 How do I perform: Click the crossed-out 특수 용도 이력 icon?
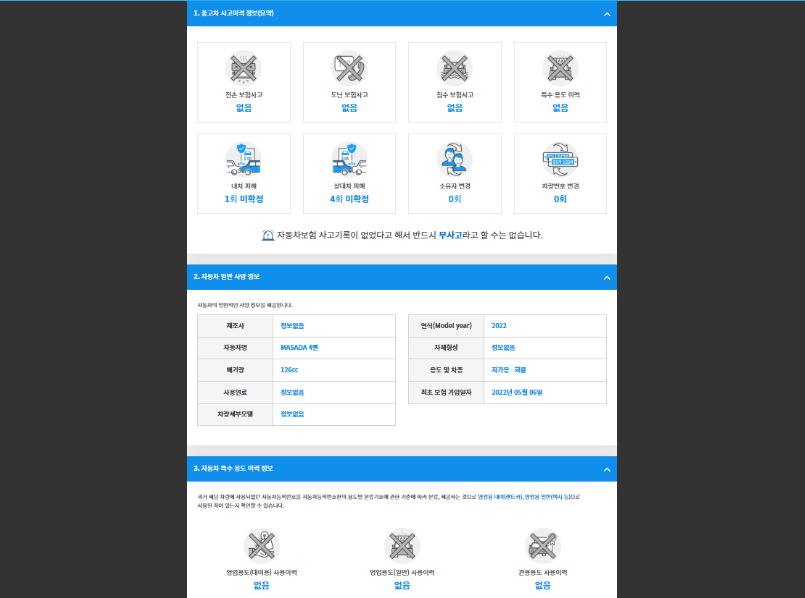click(560, 68)
